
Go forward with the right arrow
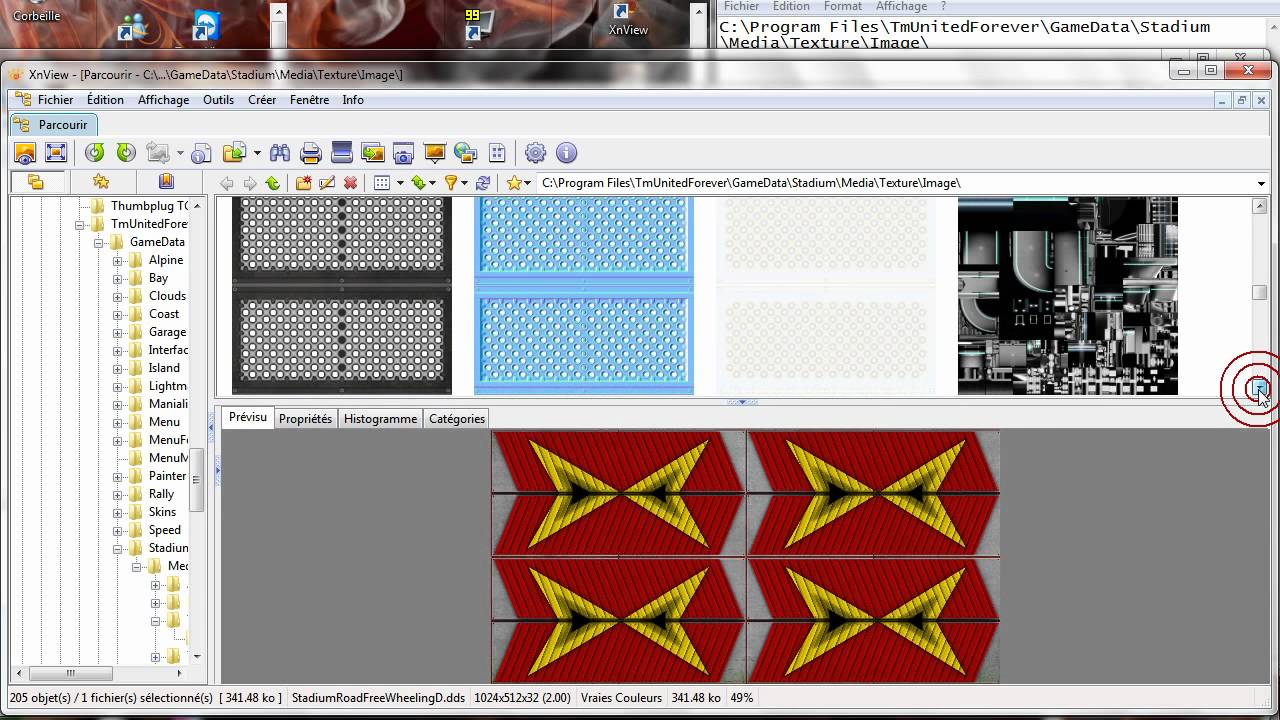pyautogui.click(x=249, y=183)
